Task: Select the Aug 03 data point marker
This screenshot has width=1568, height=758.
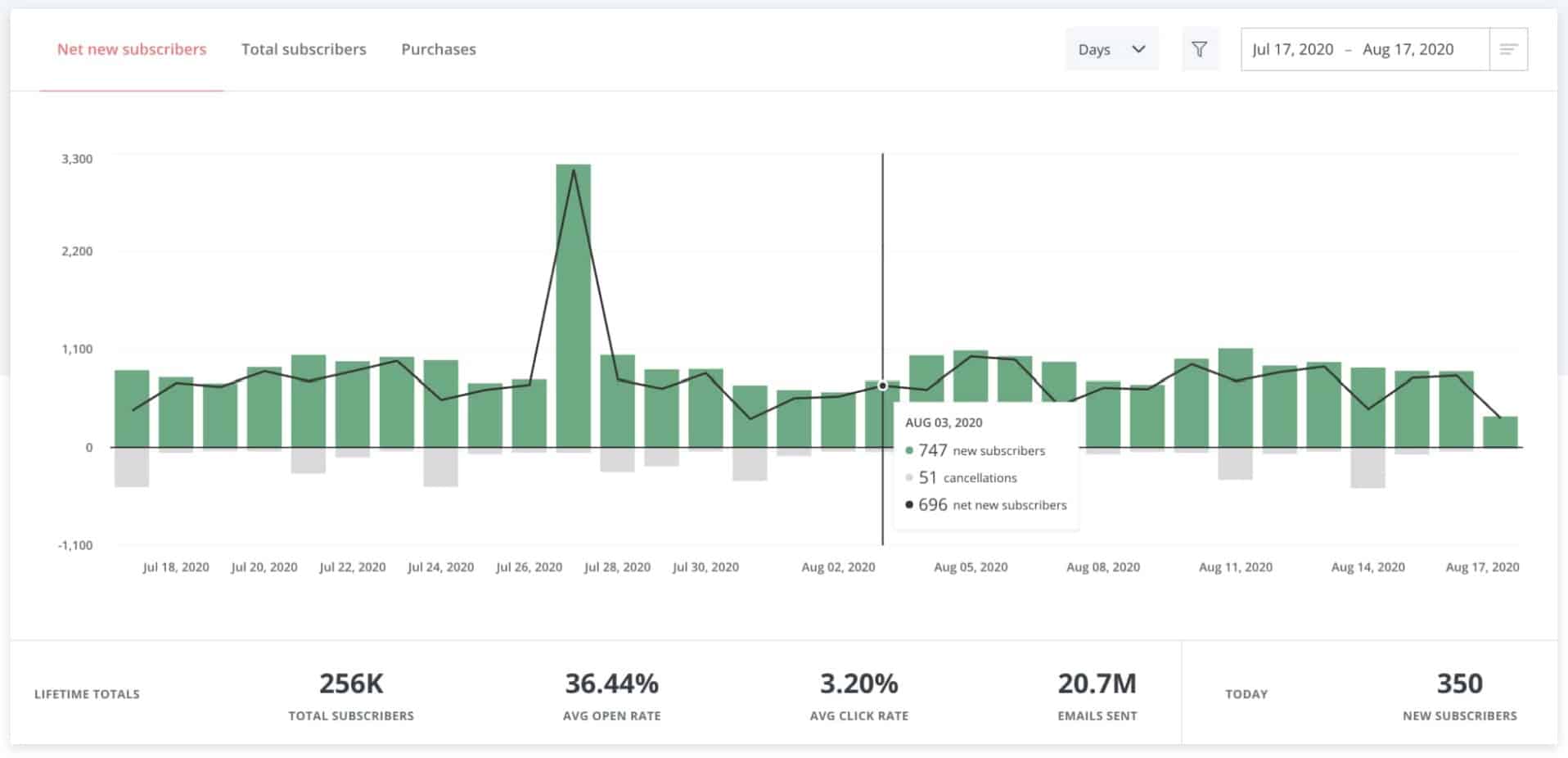Action: (882, 386)
